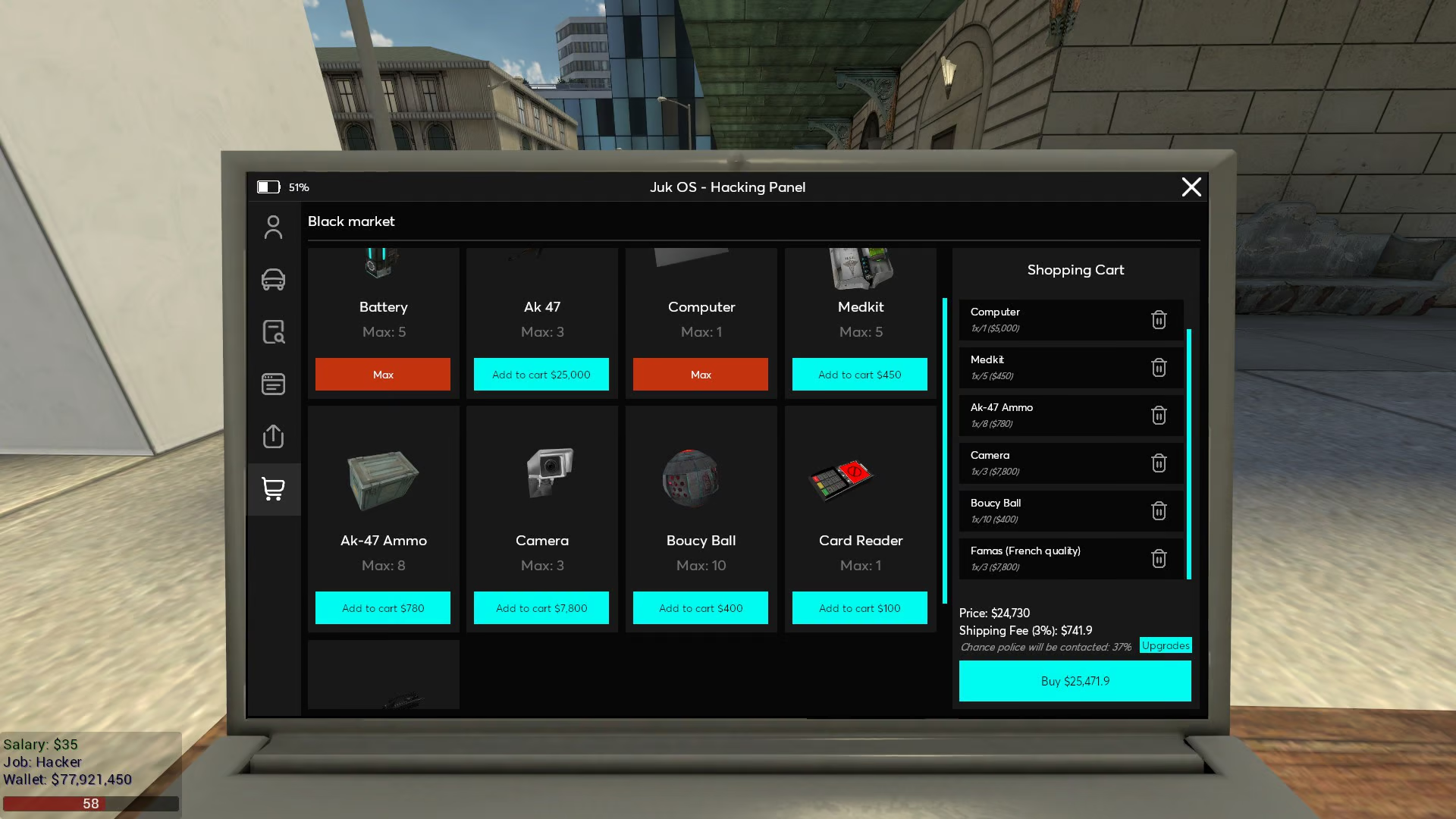
Task: Delete Camera from the shopping cart
Action: [1159, 463]
